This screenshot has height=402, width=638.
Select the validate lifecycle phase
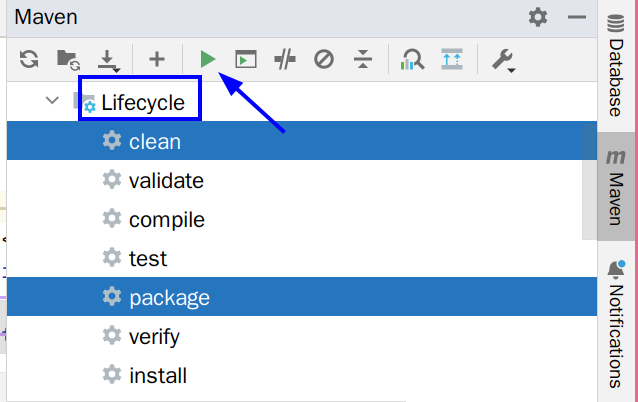click(x=302, y=180)
